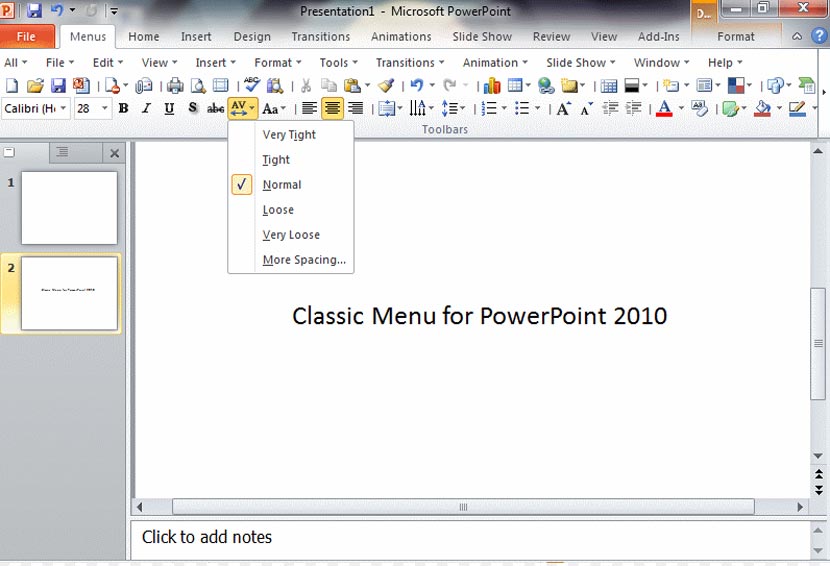Toggle bold formatting
The image size is (830, 566).
pyautogui.click(x=123, y=109)
